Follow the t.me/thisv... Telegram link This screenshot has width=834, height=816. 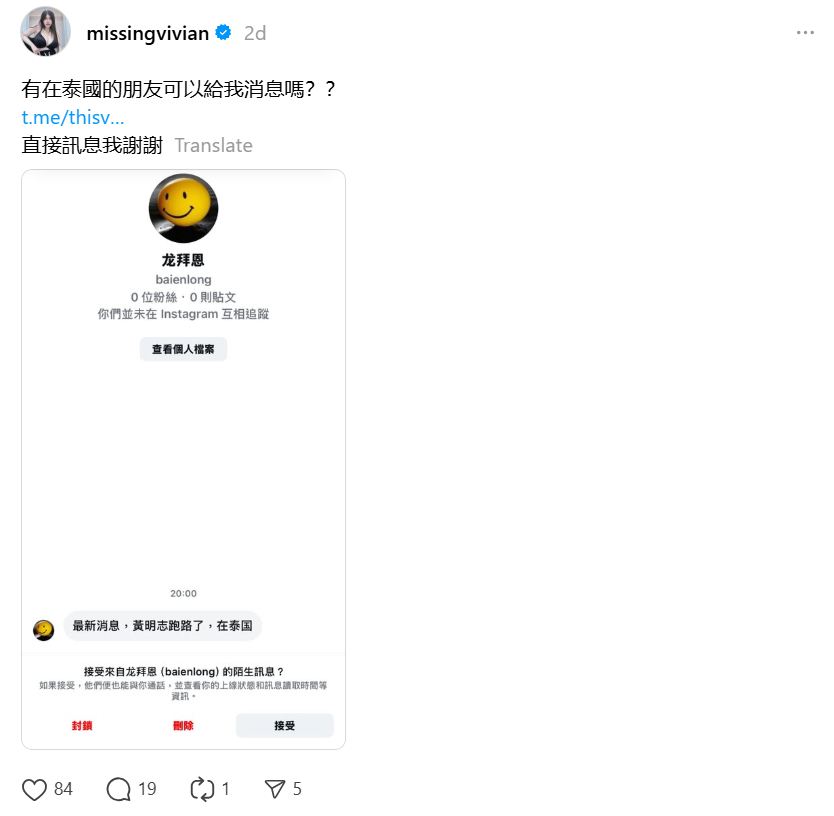click(73, 117)
